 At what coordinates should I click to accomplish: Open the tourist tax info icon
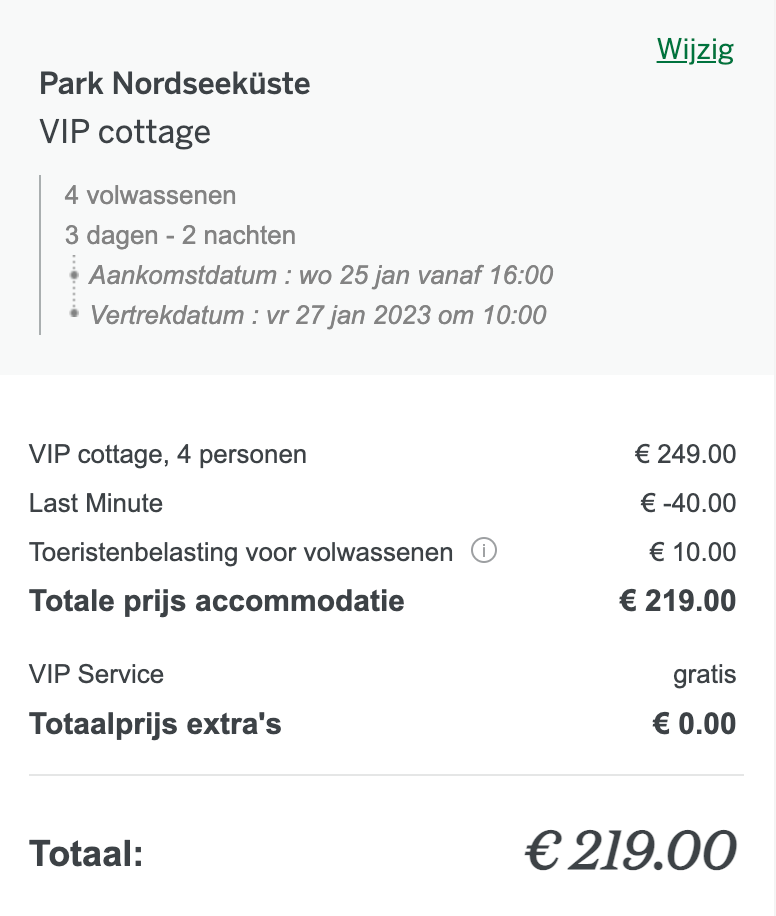pyautogui.click(x=484, y=550)
